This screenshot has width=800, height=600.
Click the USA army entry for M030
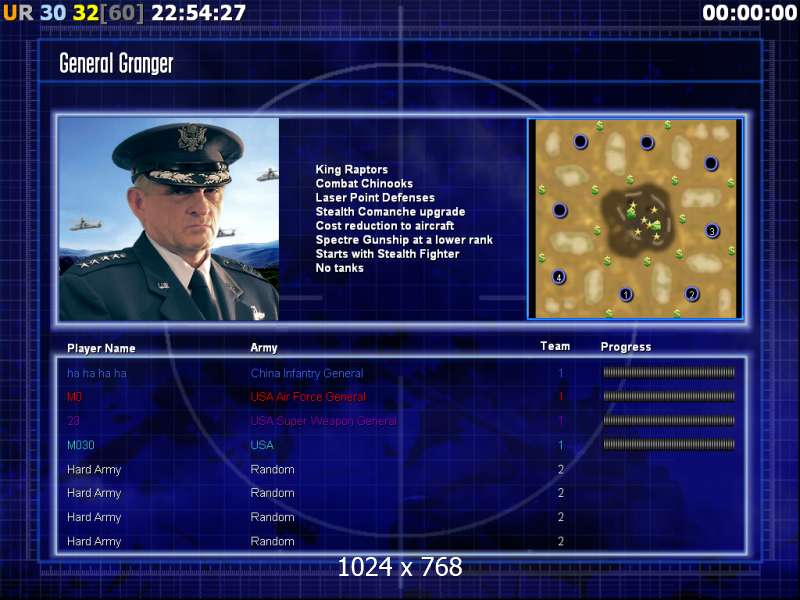coord(262,445)
